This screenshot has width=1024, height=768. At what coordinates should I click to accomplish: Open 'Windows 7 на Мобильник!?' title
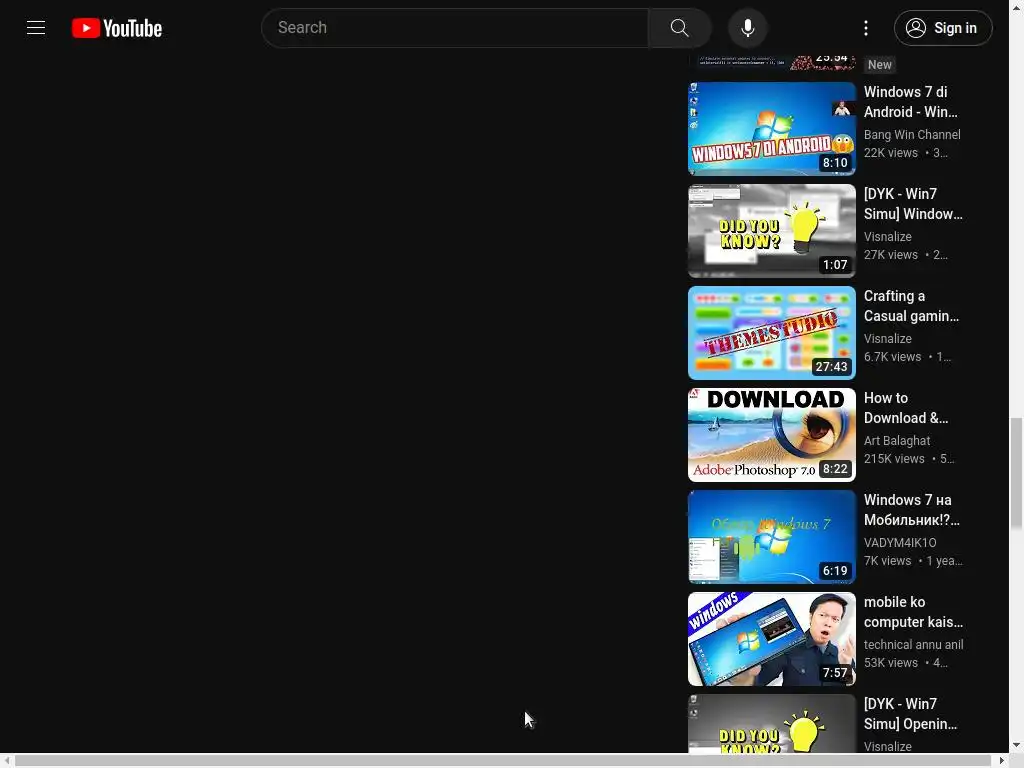click(x=912, y=509)
